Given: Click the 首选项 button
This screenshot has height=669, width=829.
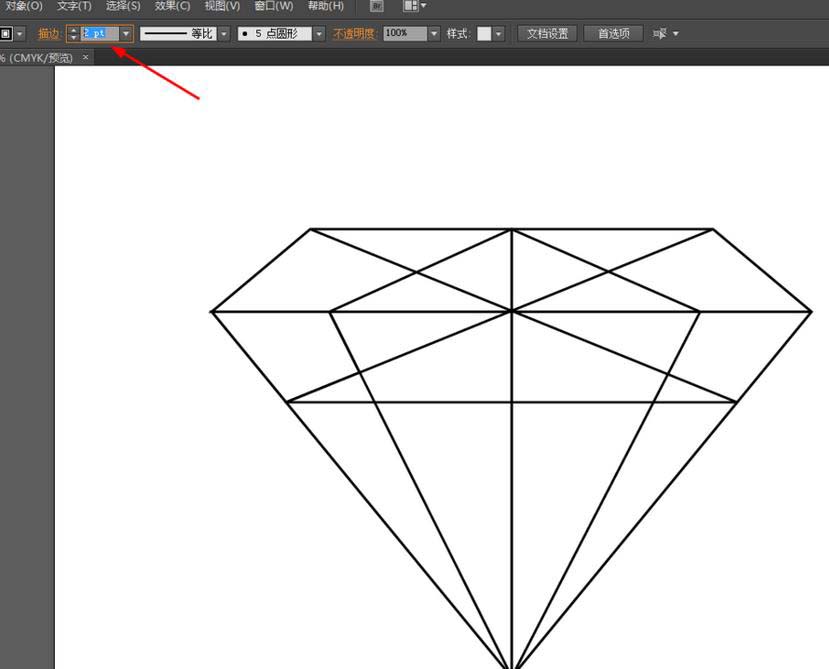Looking at the screenshot, I should point(613,34).
